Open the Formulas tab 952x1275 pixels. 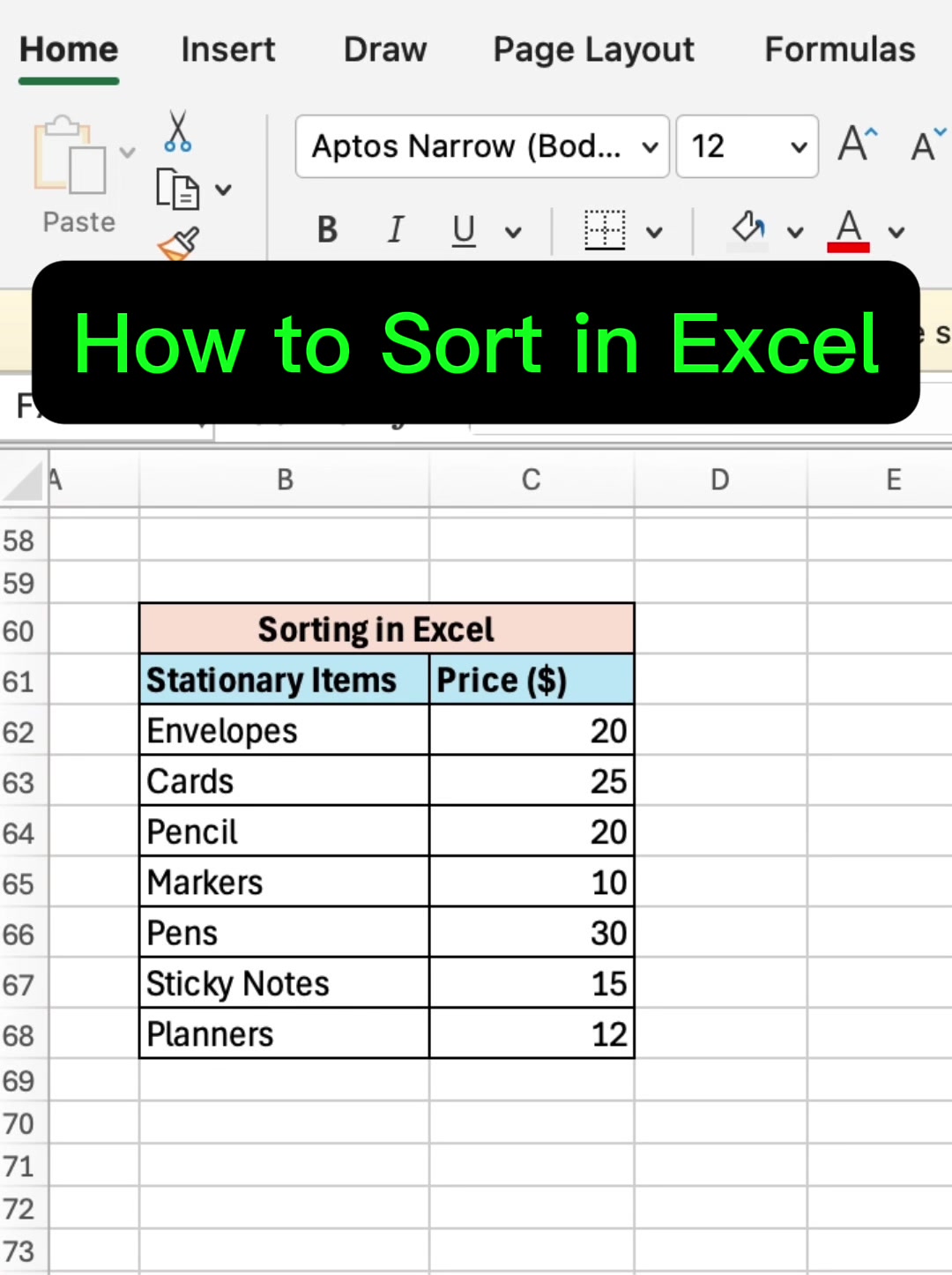click(840, 50)
